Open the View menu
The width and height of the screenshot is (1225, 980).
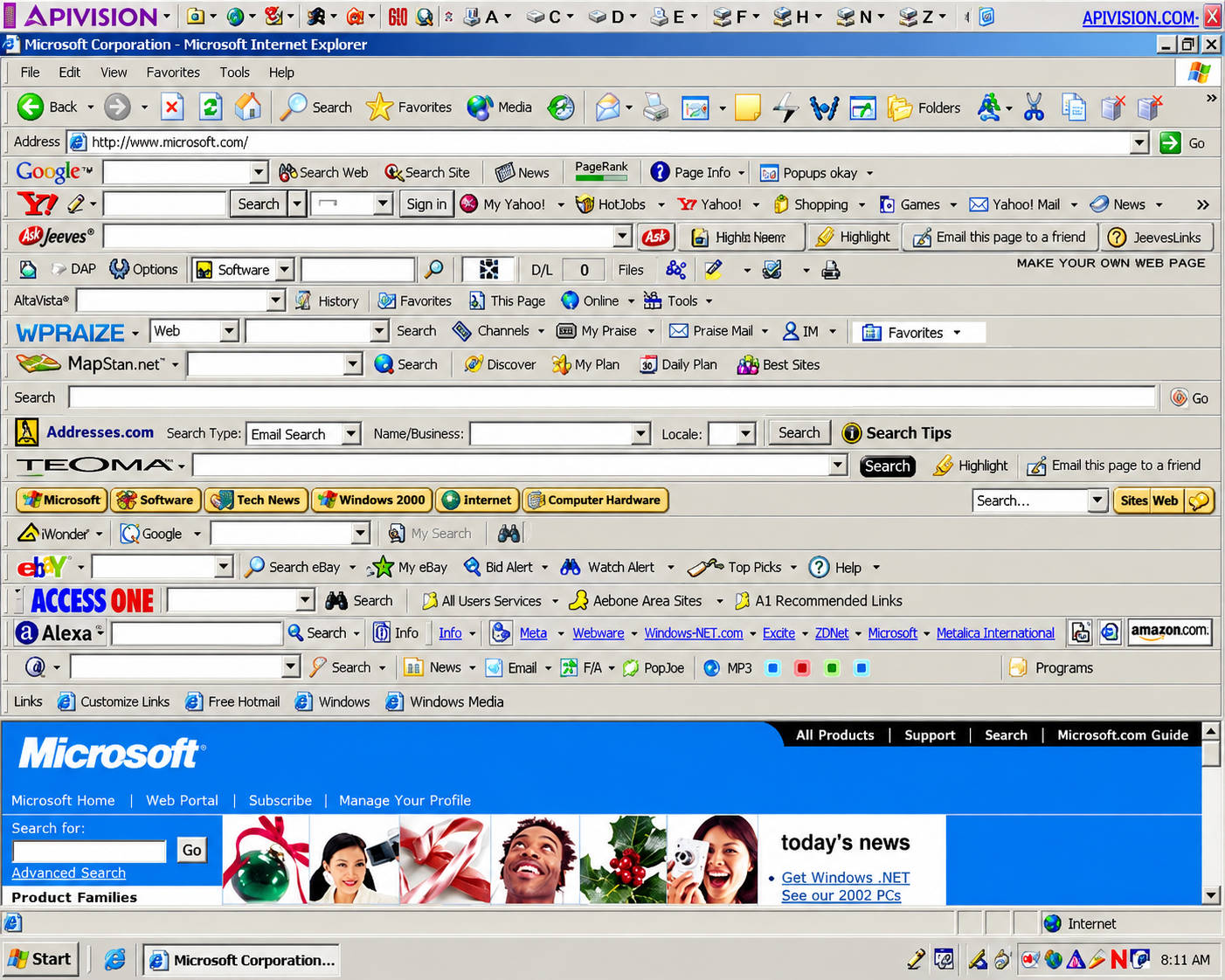(x=114, y=72)
